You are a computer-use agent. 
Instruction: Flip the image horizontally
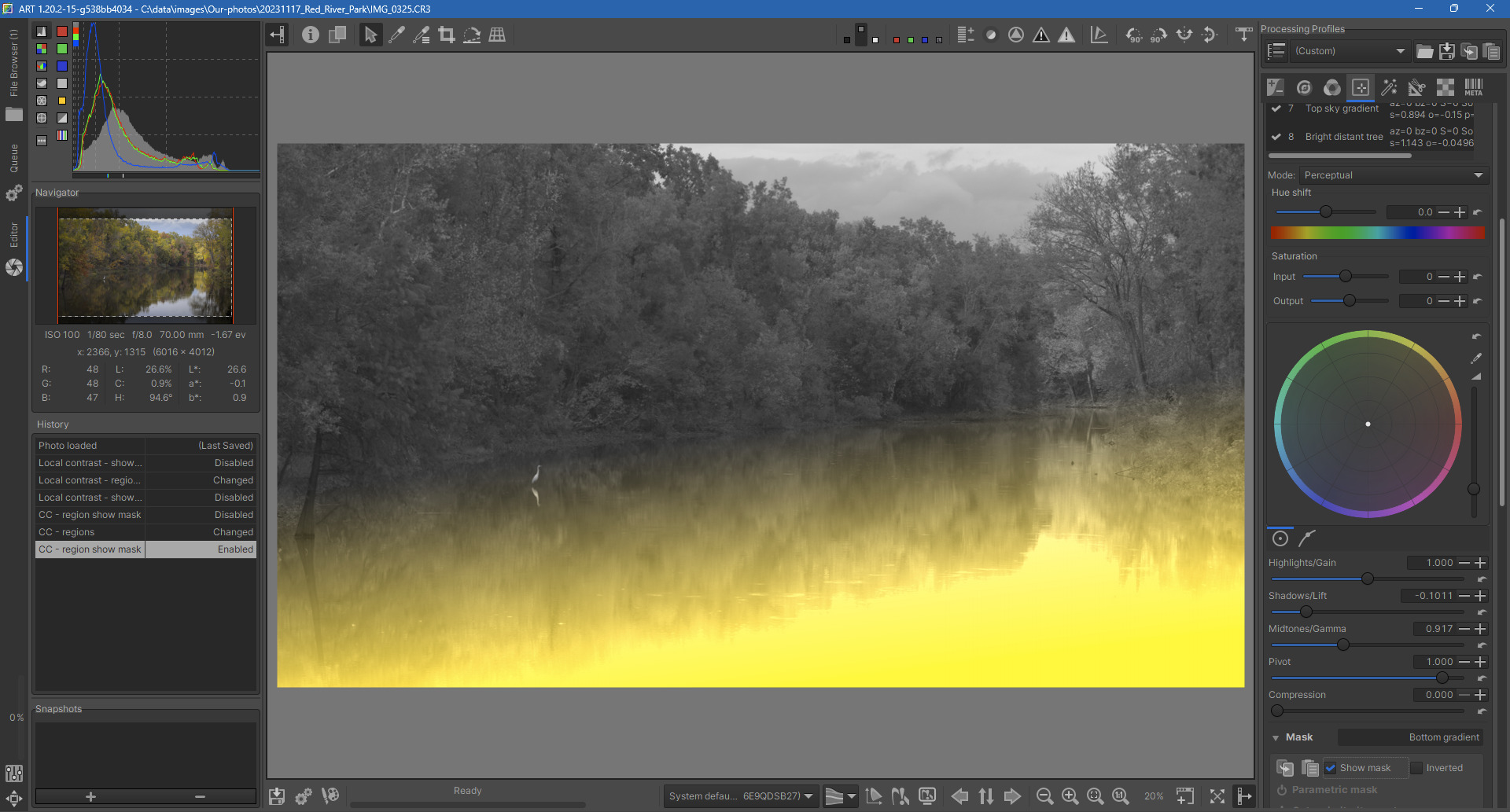[x=1184, y=35]
